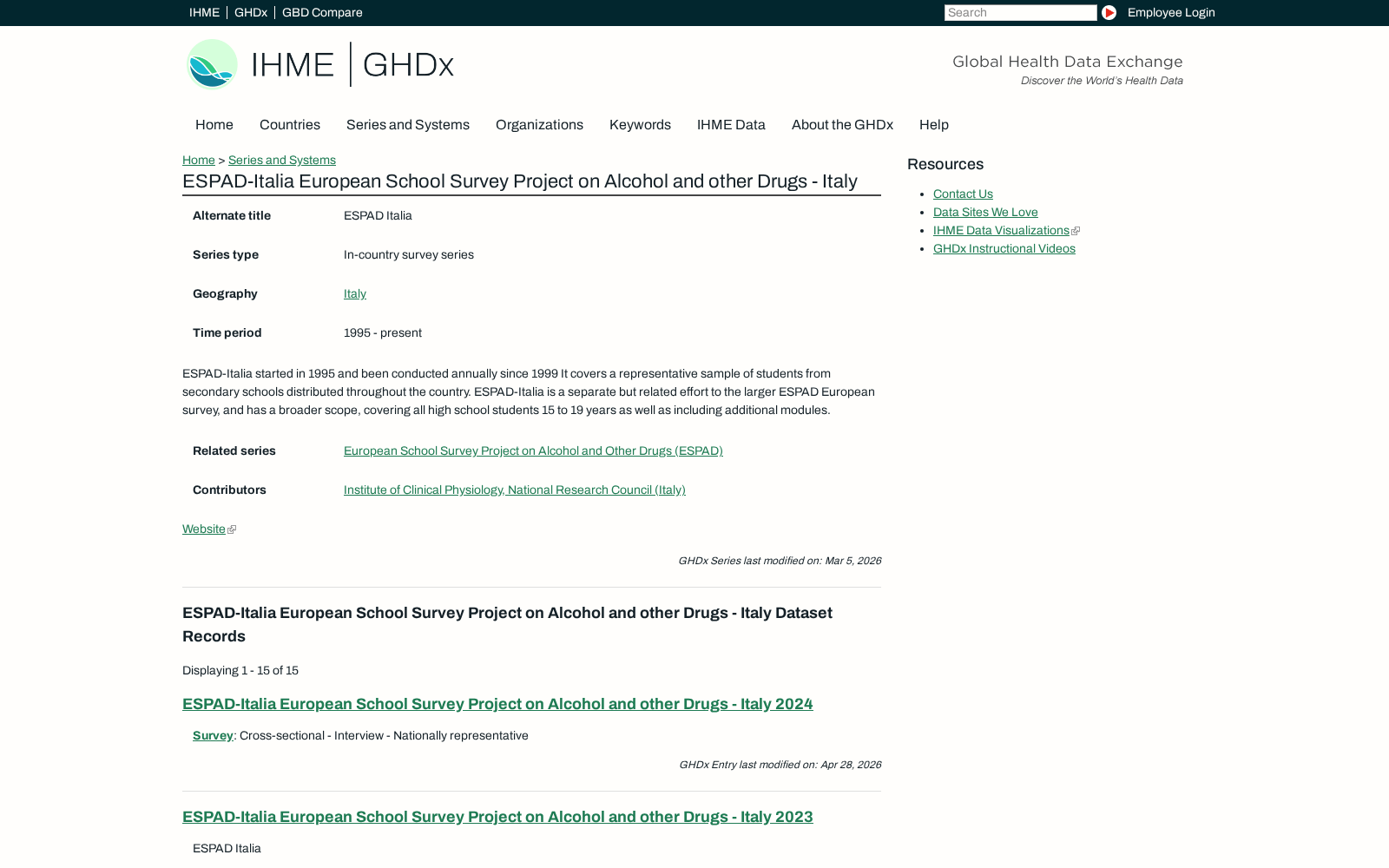The image size is (1389, 868).
Task: Click the 'Dataset Records' section heading
Action: coord(507,624)
